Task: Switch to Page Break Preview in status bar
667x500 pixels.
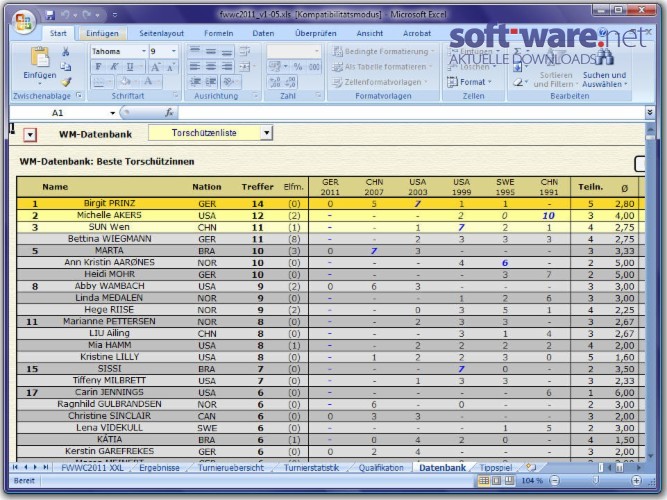Action: pos(509,481)
